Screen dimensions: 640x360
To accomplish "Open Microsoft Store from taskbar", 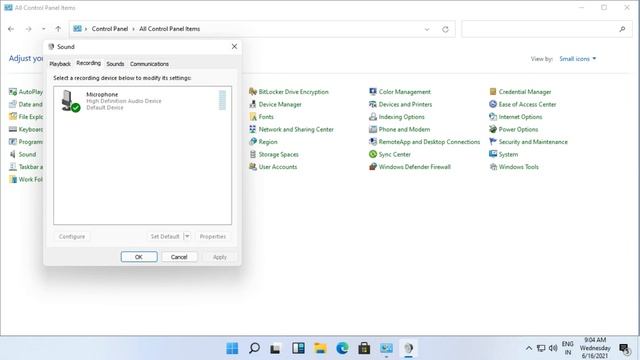I will tap(364, 348).
